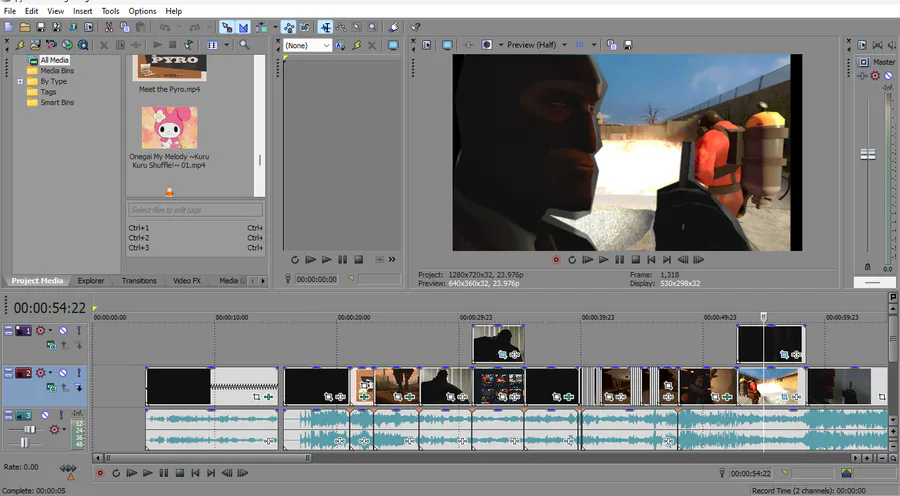
Task: Open the Options menu
Action: pos(142,11)
